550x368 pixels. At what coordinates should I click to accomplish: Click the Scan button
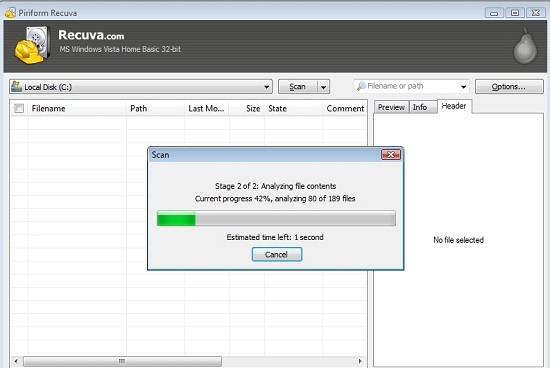coord(297,87)
